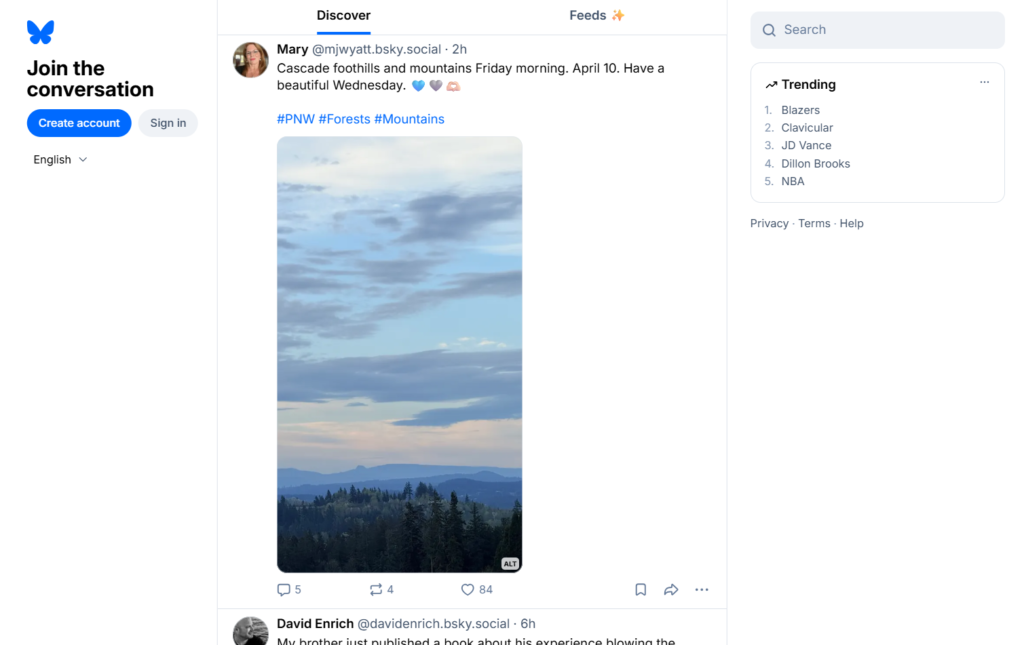Open Mary's profile avatar
The height and width of the screenshot is (645, 1024).
(251, 60)
